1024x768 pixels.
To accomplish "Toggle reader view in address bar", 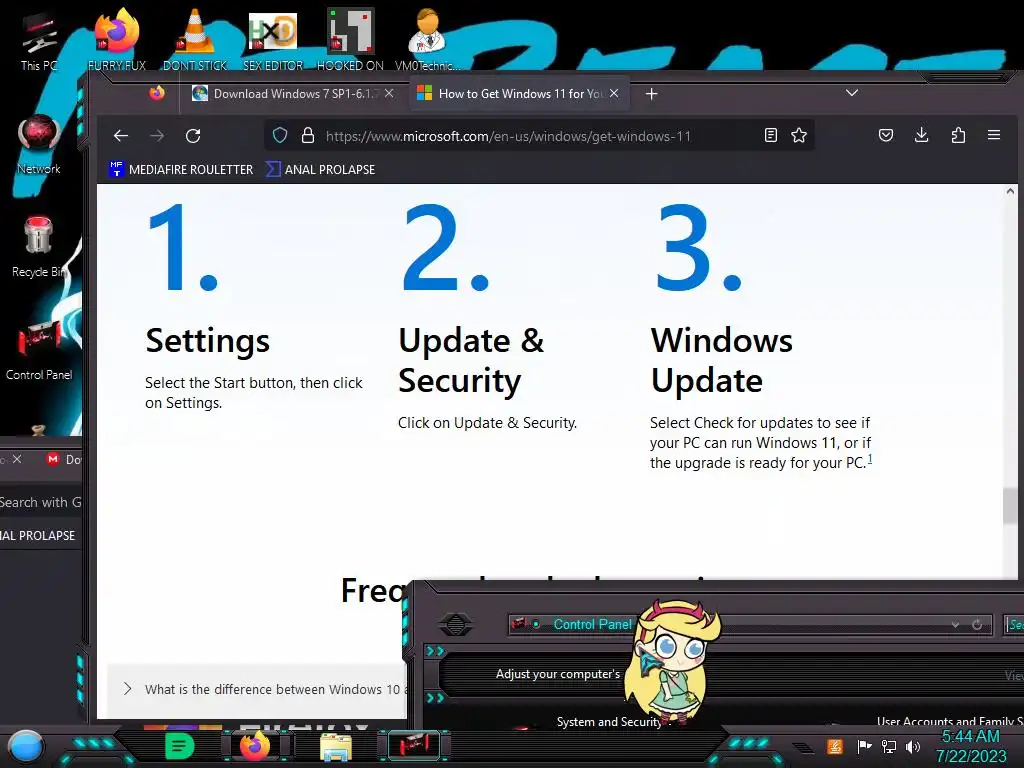I will [x=771, y=135].
